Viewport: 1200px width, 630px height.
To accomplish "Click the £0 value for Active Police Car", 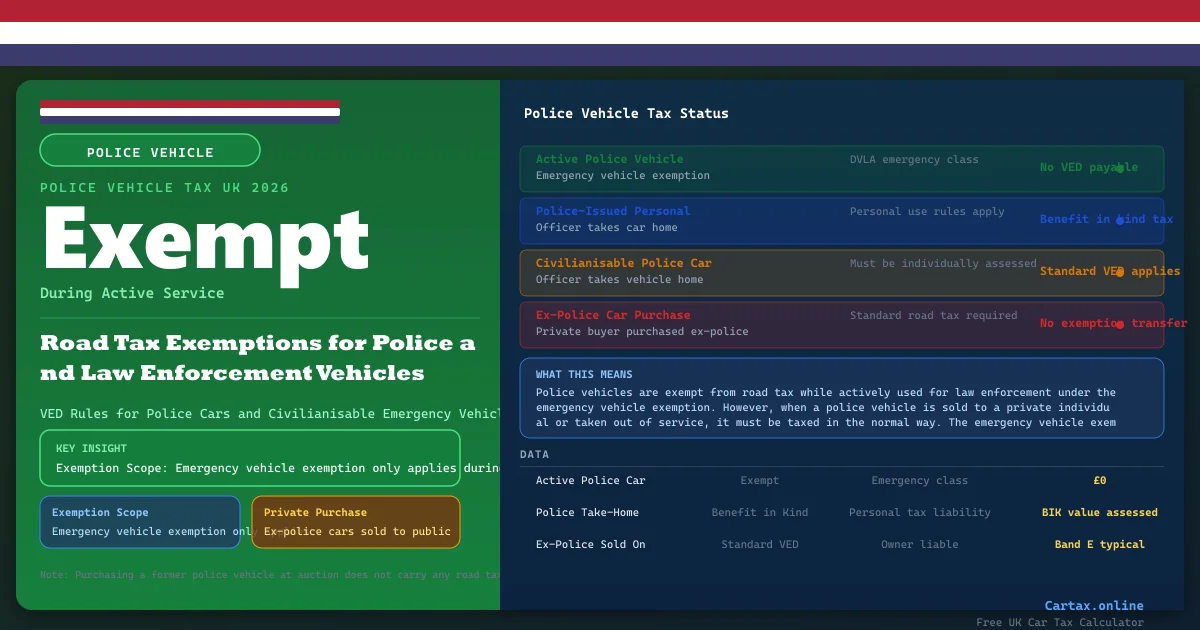I will coord(1099,481).
